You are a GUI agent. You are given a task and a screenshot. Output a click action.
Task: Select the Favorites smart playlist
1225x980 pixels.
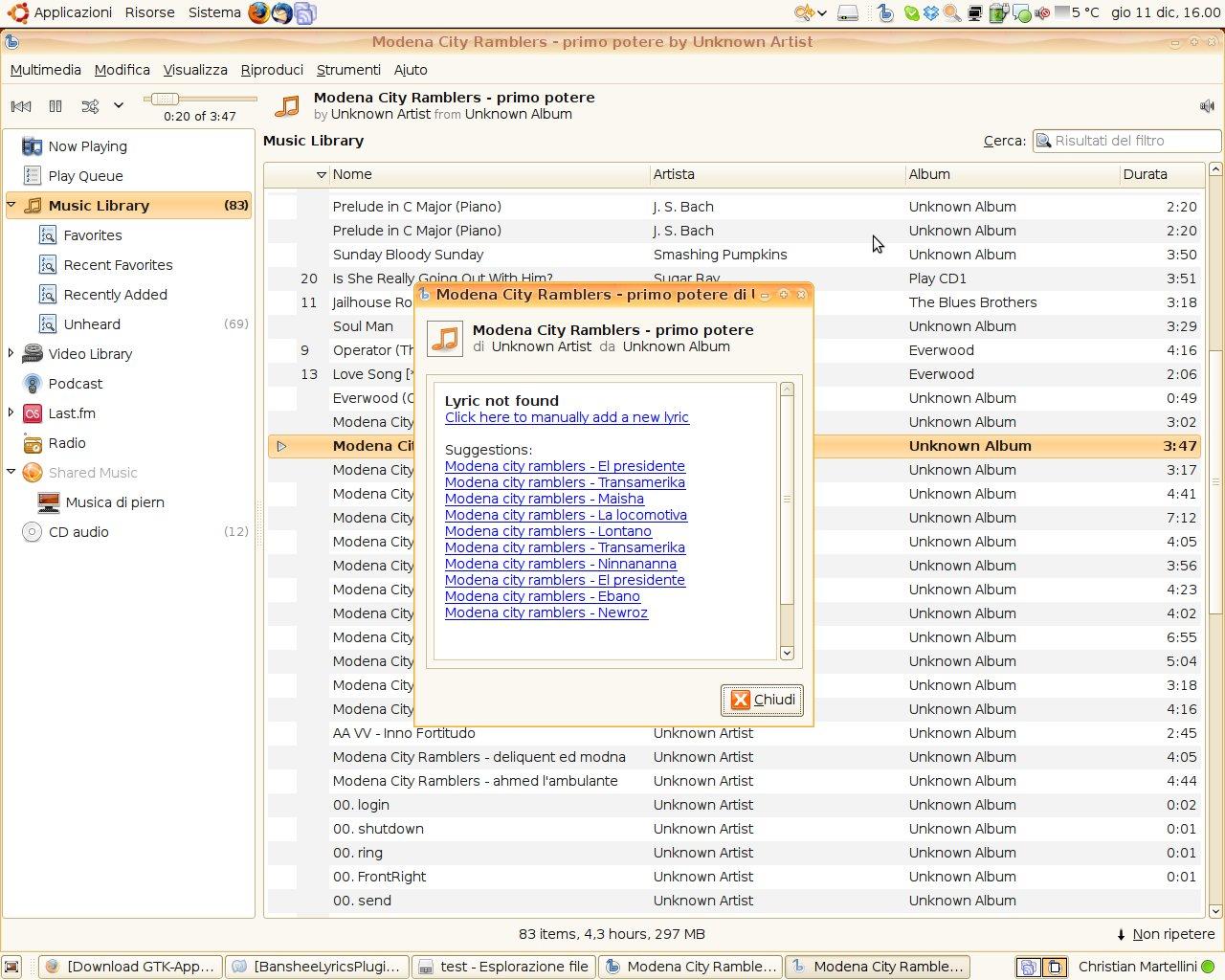point(93,235)
